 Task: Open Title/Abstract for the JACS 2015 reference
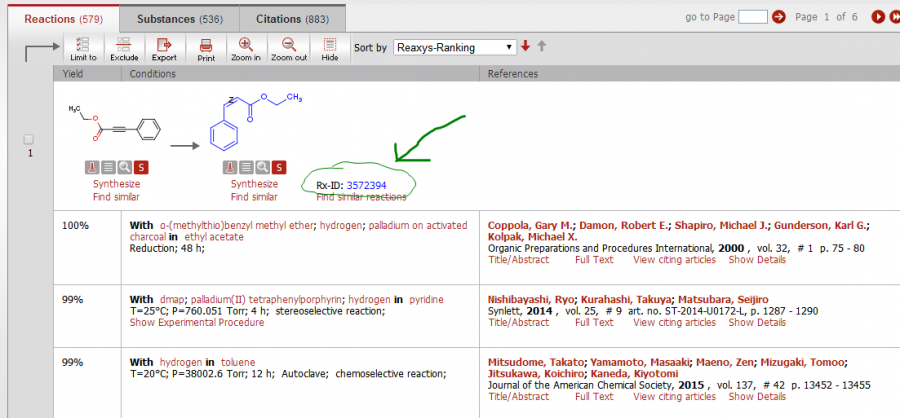click(518, 396)
